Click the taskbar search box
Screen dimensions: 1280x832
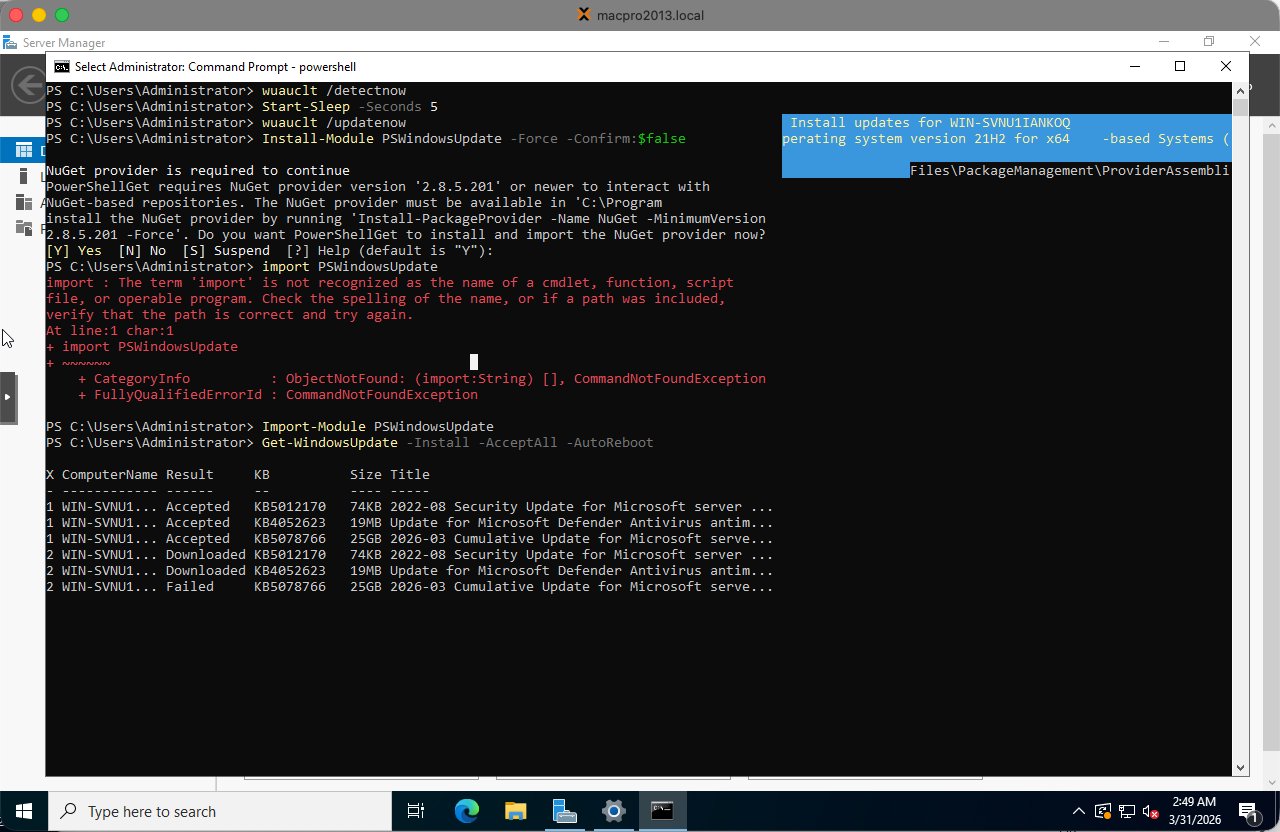click(220, 811)
